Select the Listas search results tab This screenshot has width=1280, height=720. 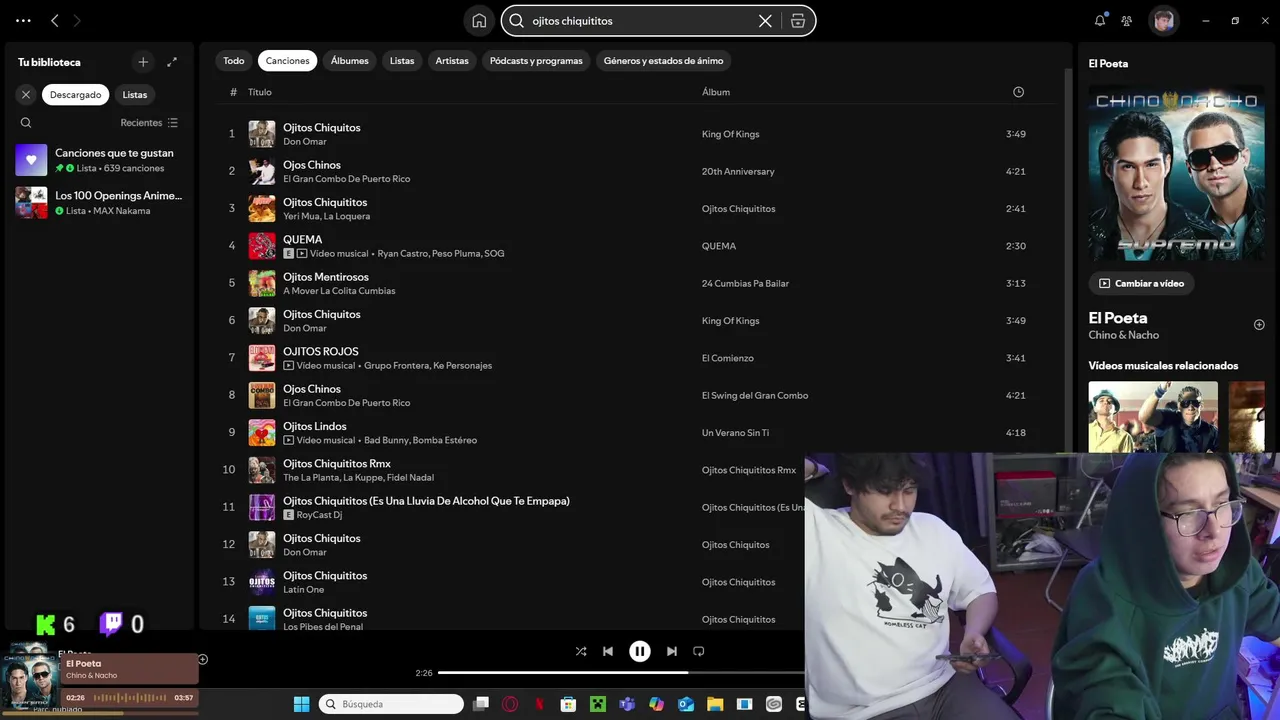tap(402, 61)
